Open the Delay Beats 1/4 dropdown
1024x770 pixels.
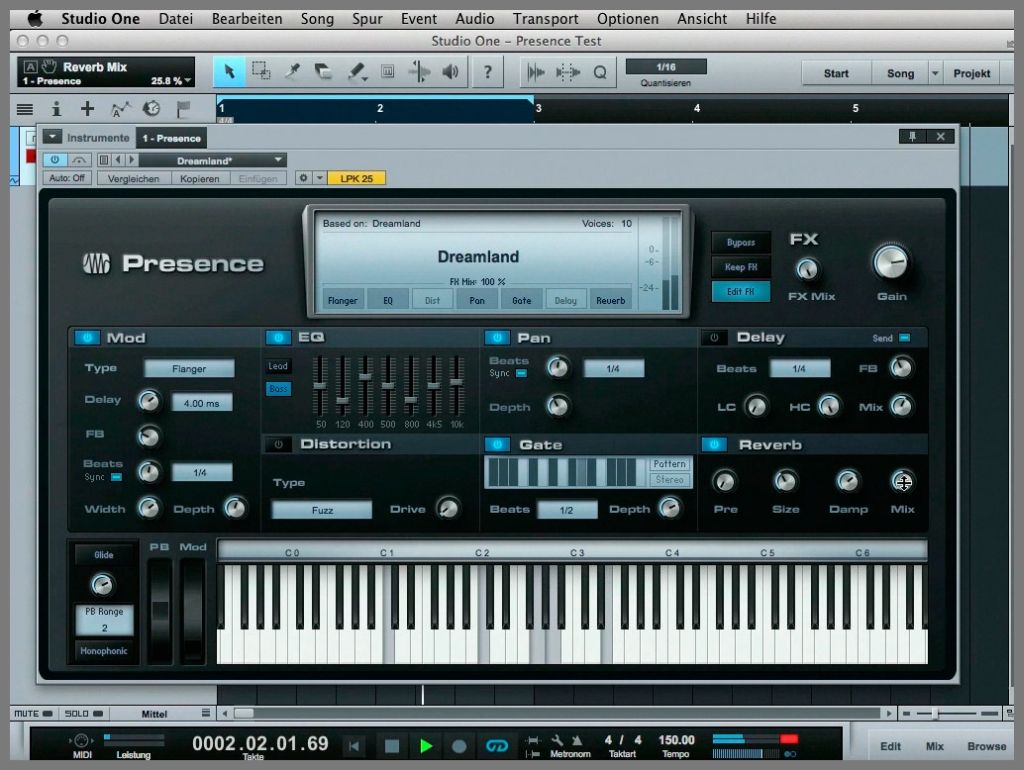pyautogui.click(x=799, y=368)
